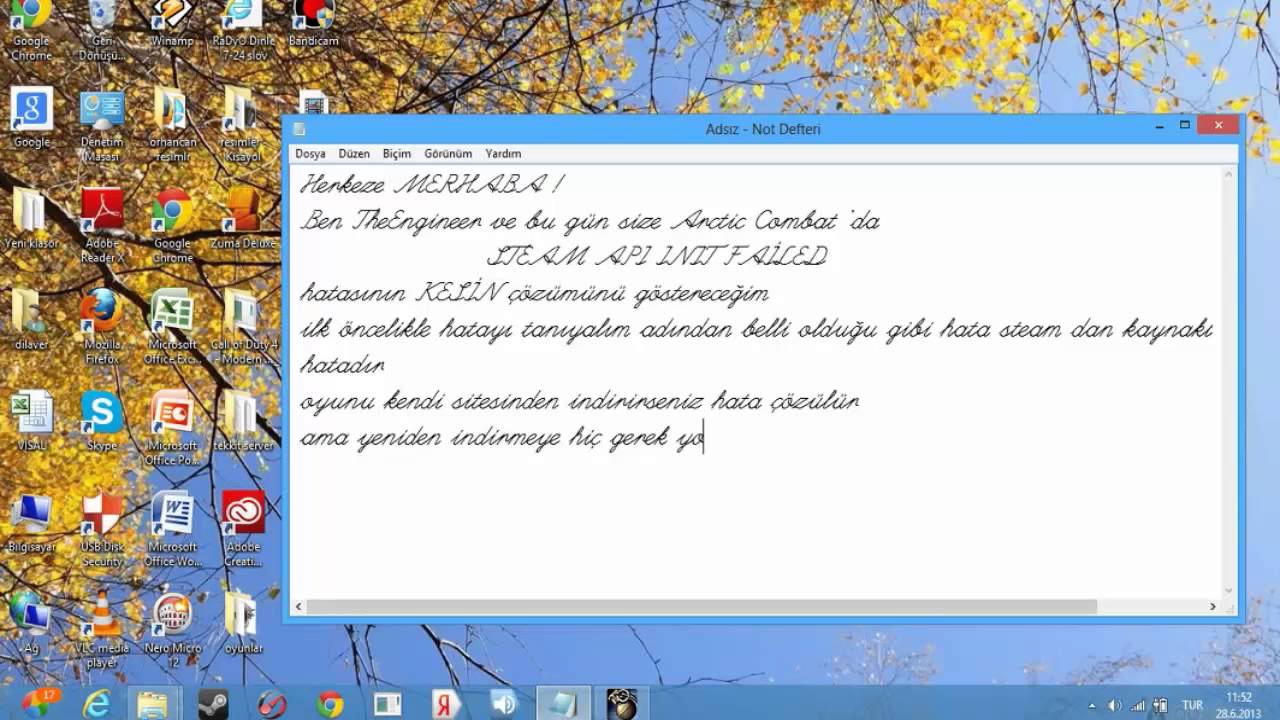Select the VISAL spreadsheet file
1280x720 pixels.
[31, 421]
